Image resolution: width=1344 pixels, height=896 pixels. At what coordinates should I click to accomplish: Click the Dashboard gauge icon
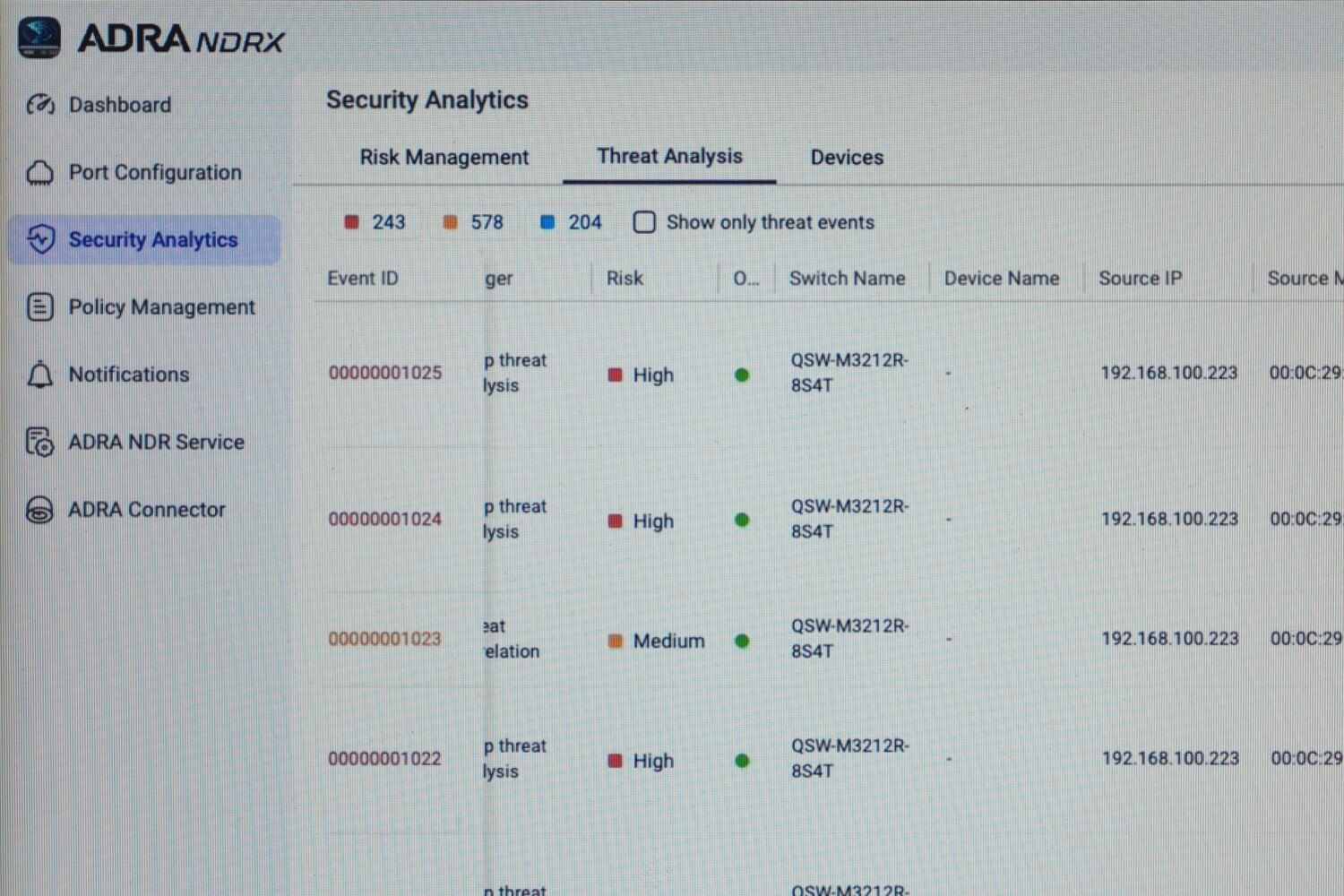[x=40, y=105]
